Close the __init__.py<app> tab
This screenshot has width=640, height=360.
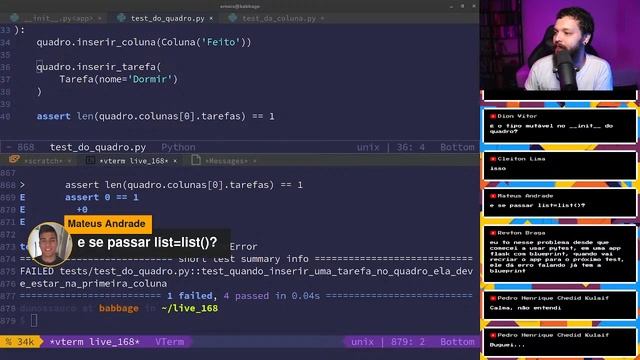coord(100,18)
